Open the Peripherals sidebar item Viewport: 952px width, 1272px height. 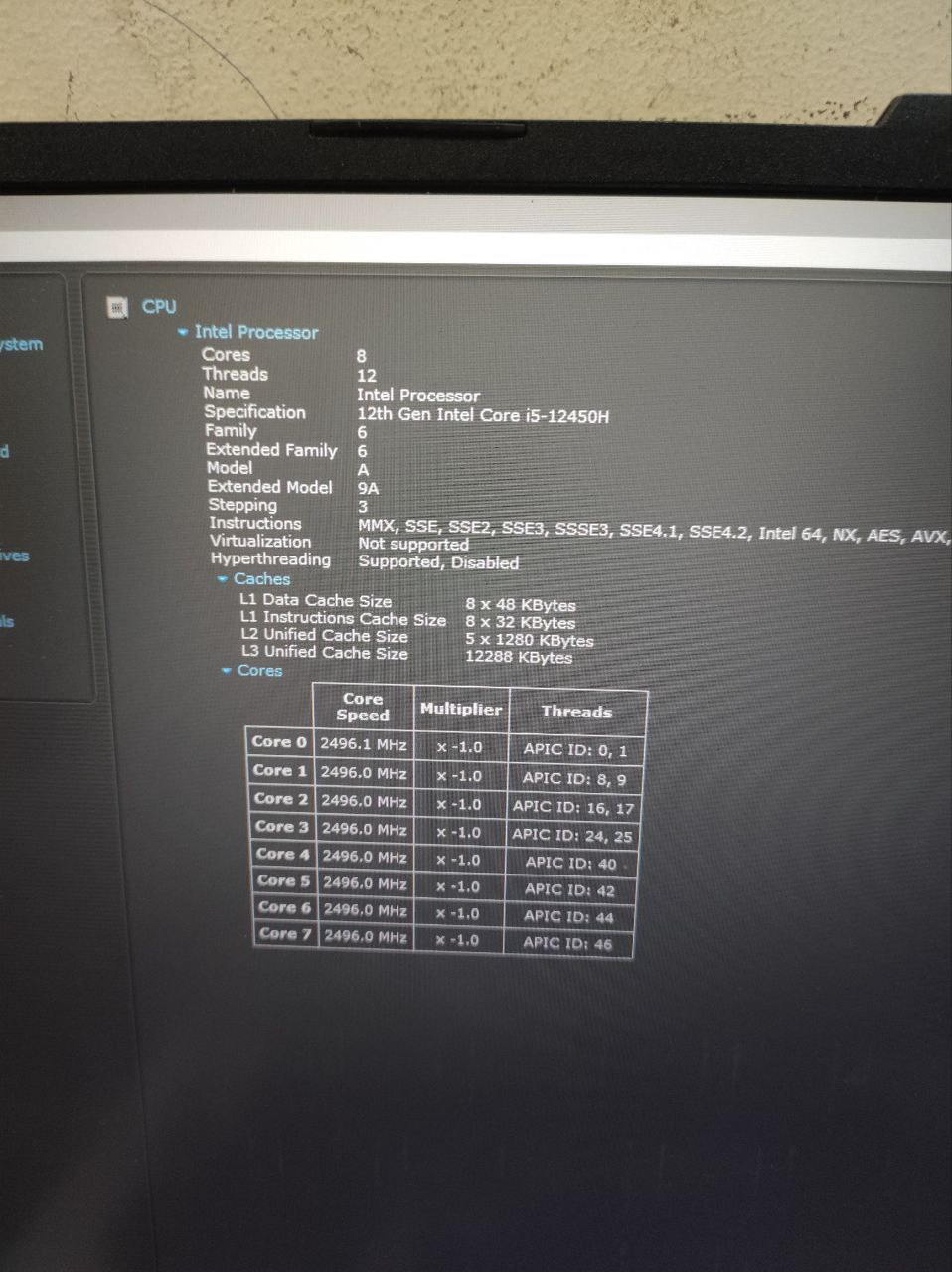(8, 622)
